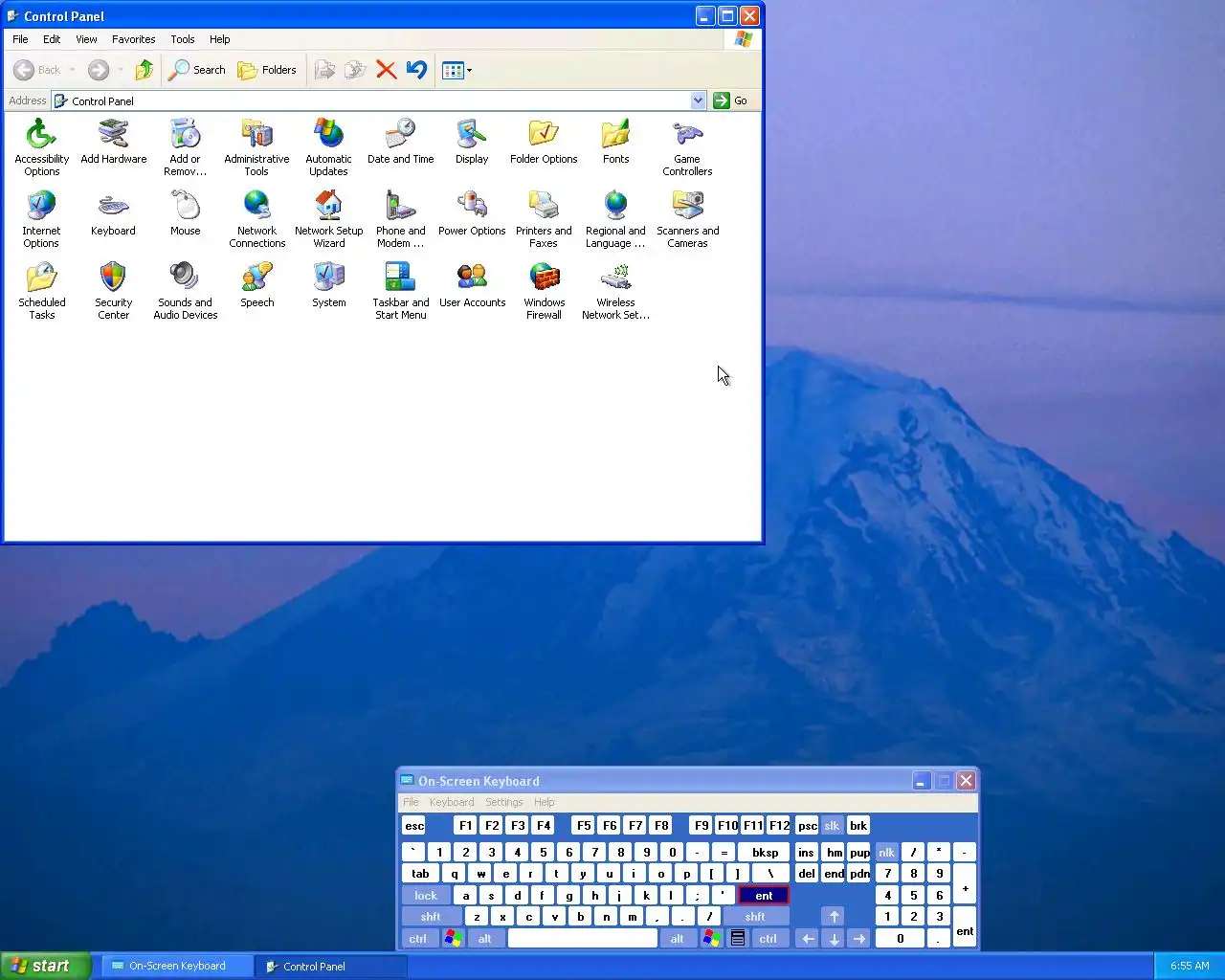Click the Address bar field

tap(379, 100)
